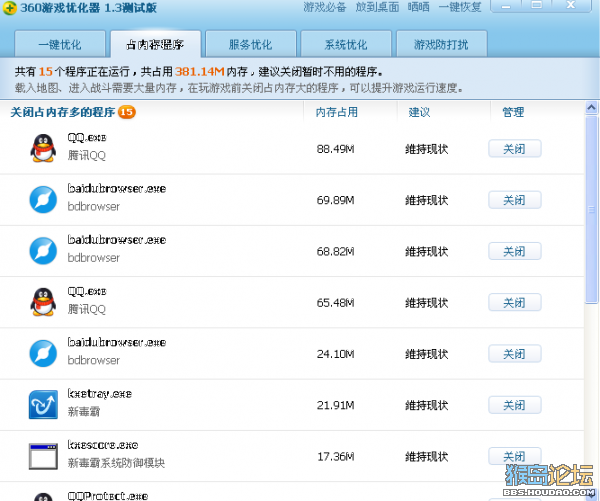Click the scroll up arrow of the list
This screenshot has height=501, width=600.
(x=591, y=108)
